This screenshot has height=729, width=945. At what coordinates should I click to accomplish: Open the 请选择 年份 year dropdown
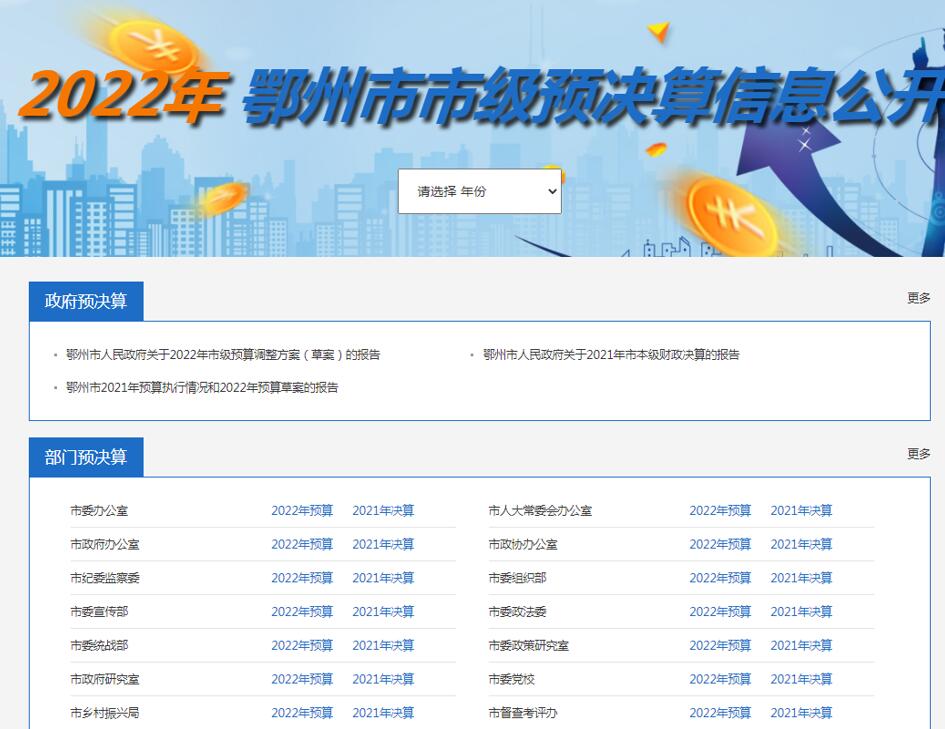pyautogui.click(x=480, y=191)
